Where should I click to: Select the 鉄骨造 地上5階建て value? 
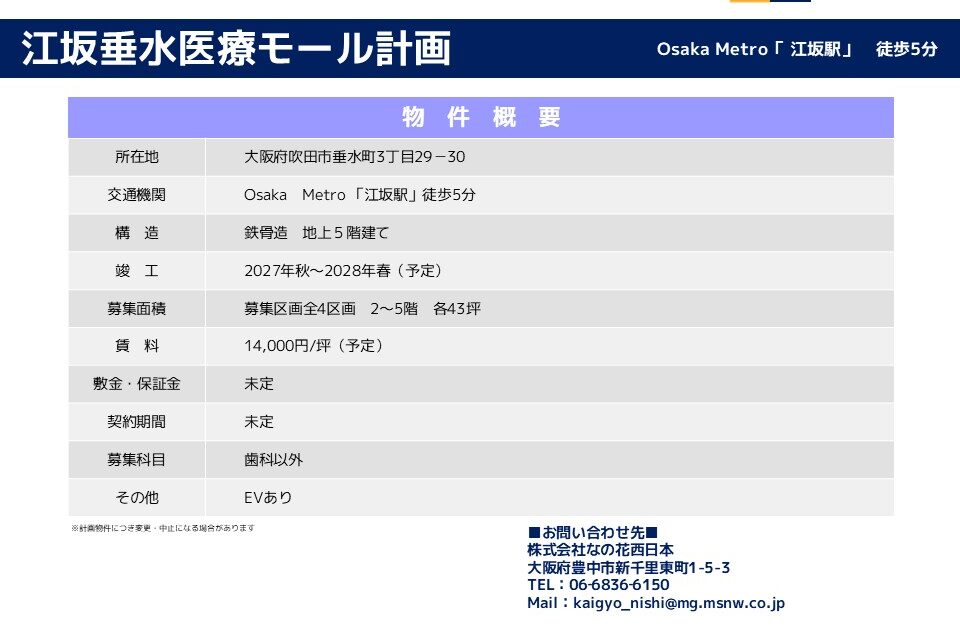pyautogui.click(x=316, y=233)
